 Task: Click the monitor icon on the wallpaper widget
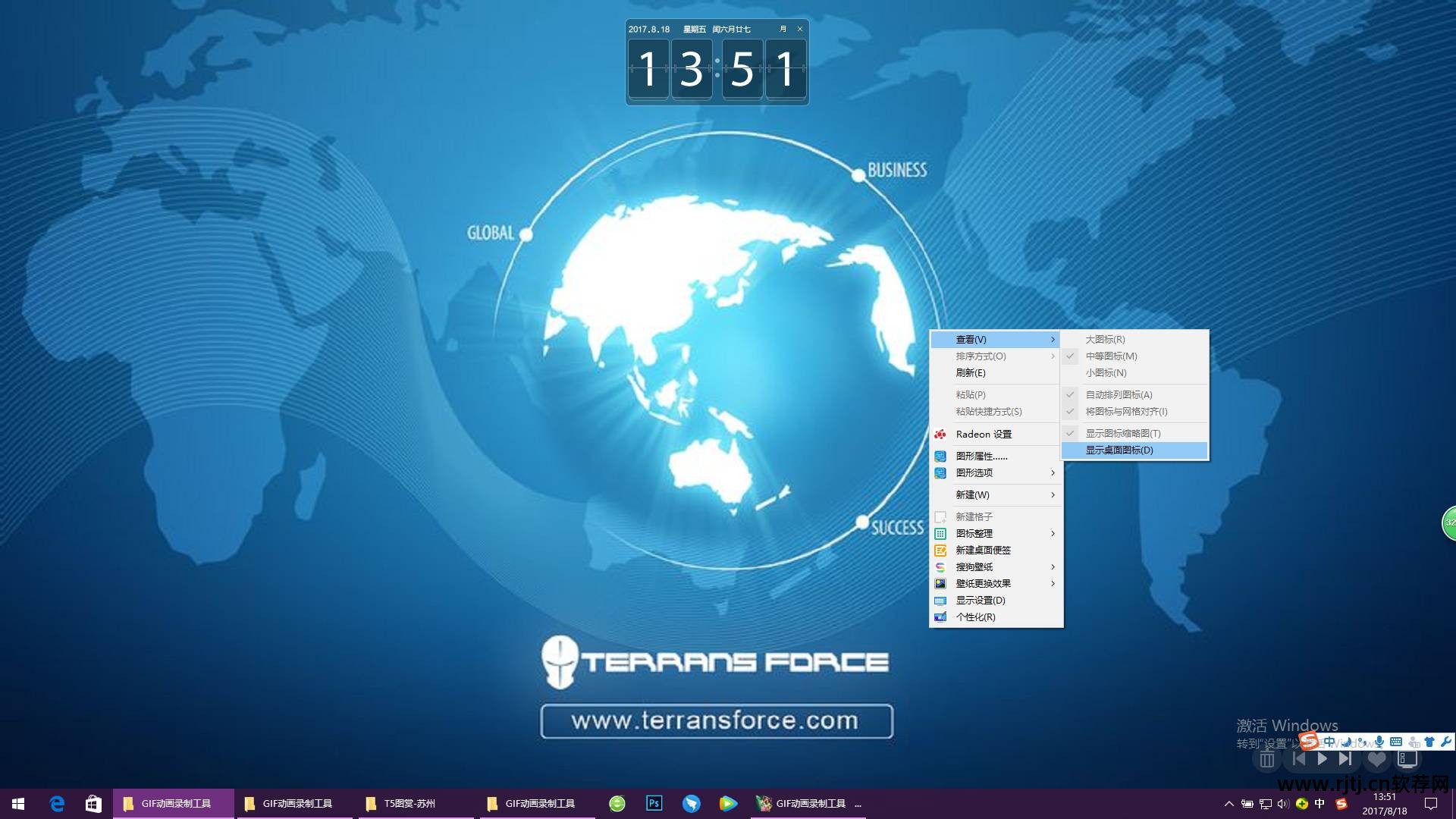click(1407, 759)
